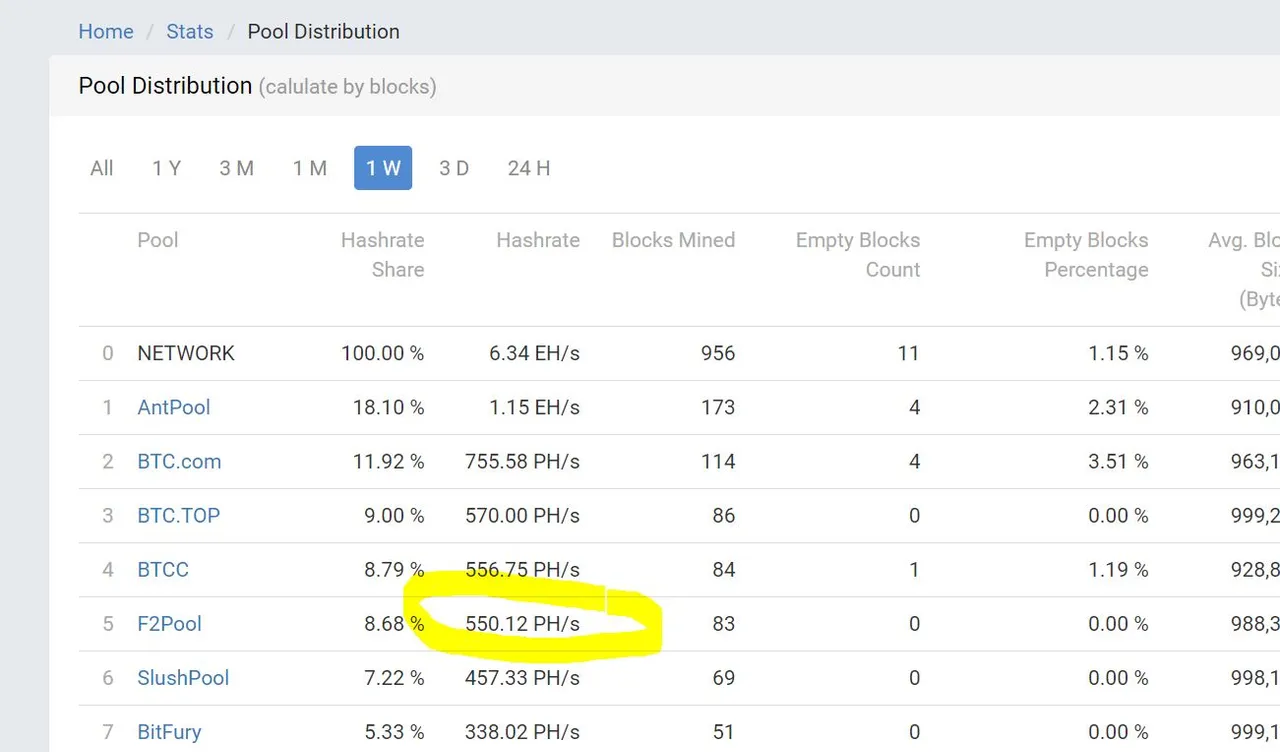
Task: Click the 755.58 PH/s hashrate value
Action: click(522, 461)
